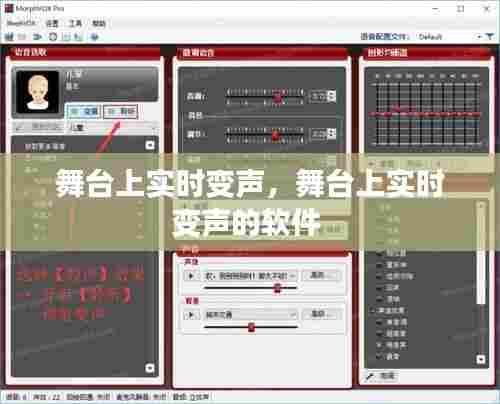Toggle the 变声 morph button
This screenshot has height=404, width=500.
coord(83,112)
